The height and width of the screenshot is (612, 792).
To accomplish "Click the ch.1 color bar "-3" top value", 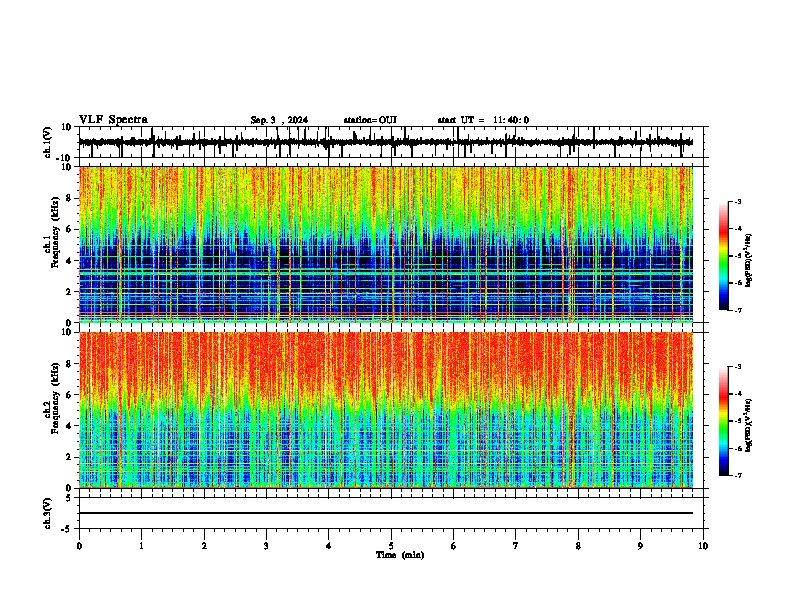I will tap(737, 201).
